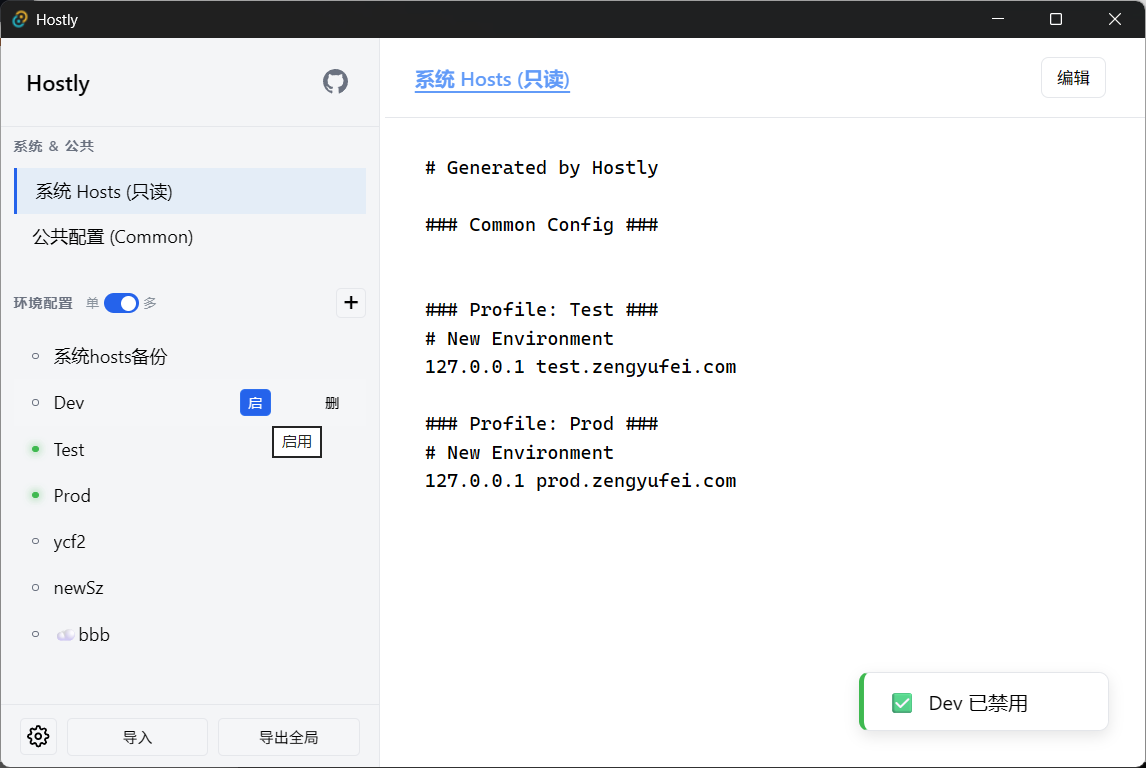This screenshot has height=768, width=1146.
Task: Click the 多 multi-mode label
Action: tap(150, 303)
